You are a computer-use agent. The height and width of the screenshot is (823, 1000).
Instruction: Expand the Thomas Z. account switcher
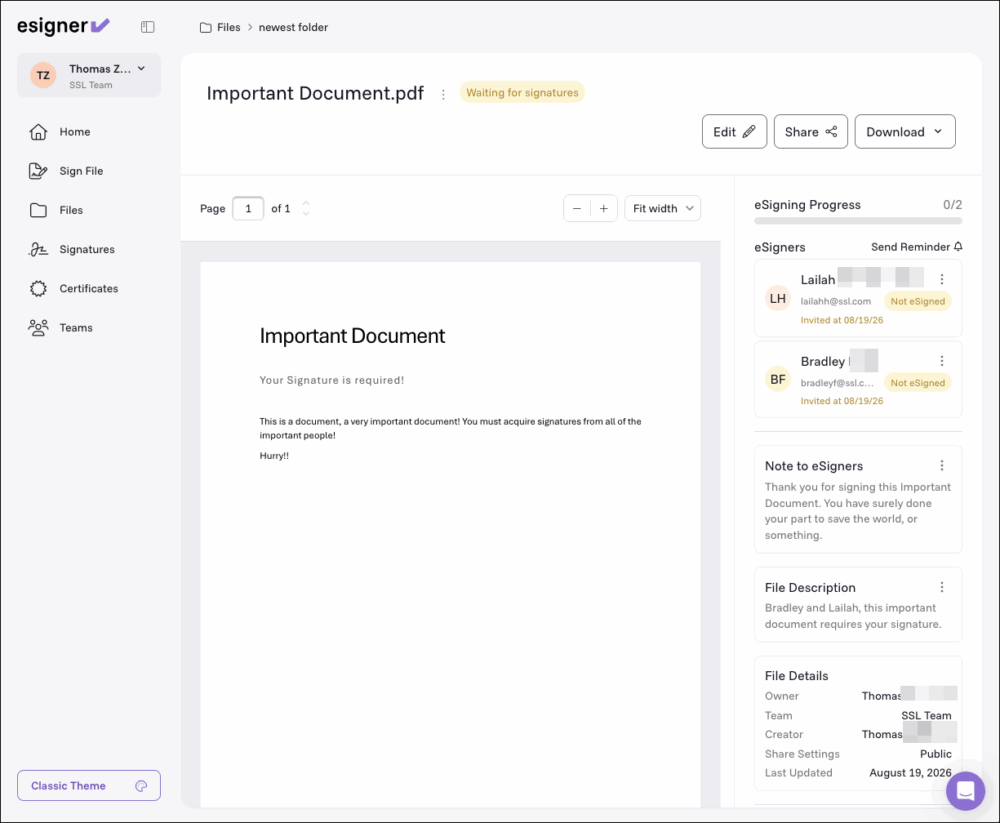tap(89, 75)
